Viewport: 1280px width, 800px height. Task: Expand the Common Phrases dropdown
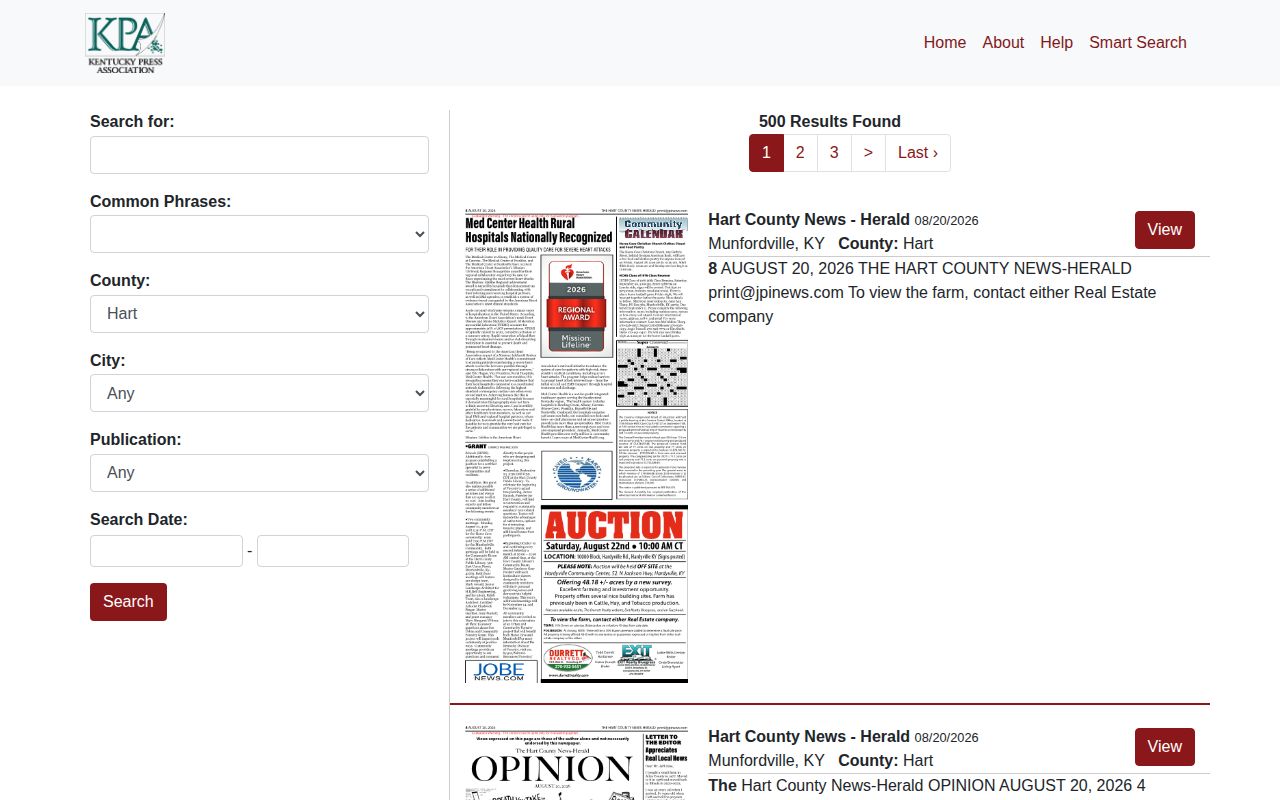click(x=259, y=234)
